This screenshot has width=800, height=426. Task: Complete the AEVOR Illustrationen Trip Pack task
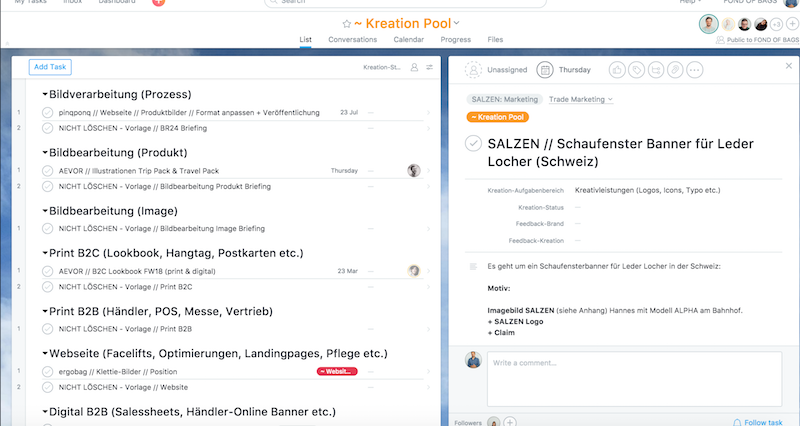point(47,171)
